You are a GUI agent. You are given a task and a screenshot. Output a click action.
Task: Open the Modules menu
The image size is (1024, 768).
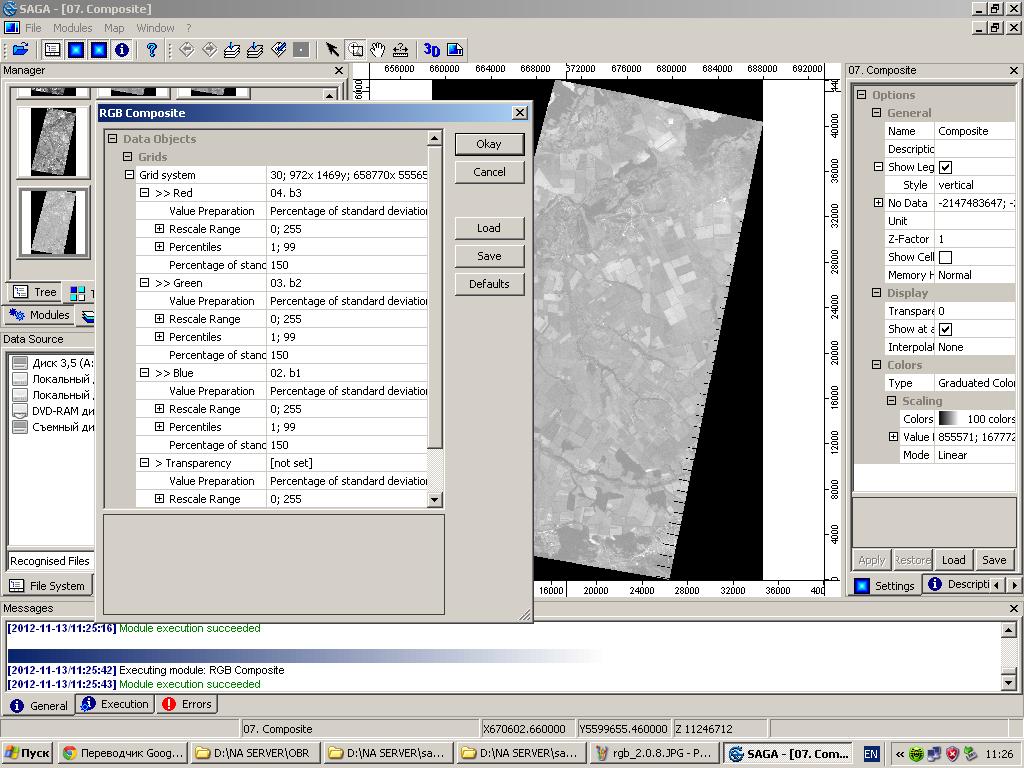pyautogui.click(x=72, y=28)
